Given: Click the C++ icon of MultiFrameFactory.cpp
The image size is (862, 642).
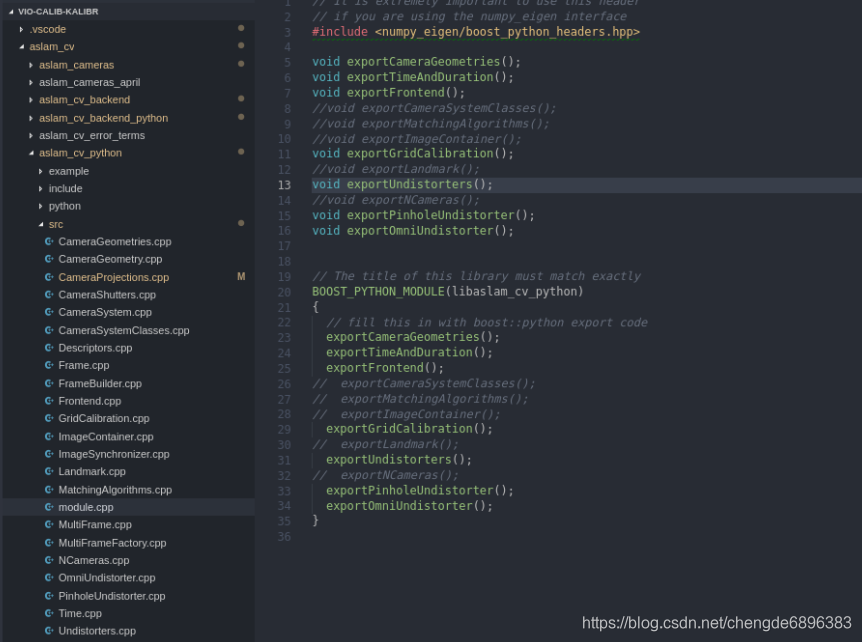Looking at the screenshot, I should tap(49, 543).
